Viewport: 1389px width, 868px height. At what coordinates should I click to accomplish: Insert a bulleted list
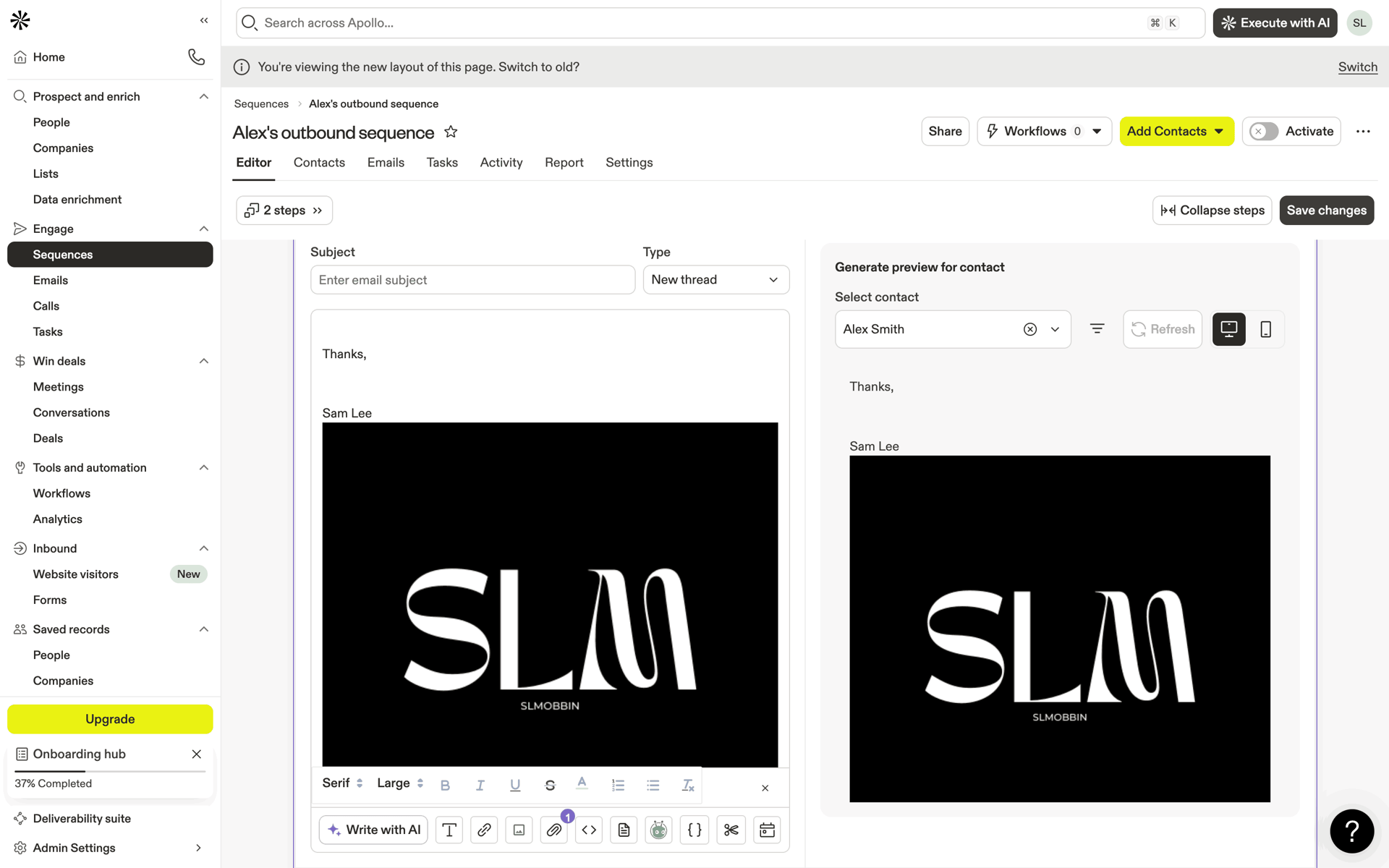pyautogui.click(x=653, y=785)
